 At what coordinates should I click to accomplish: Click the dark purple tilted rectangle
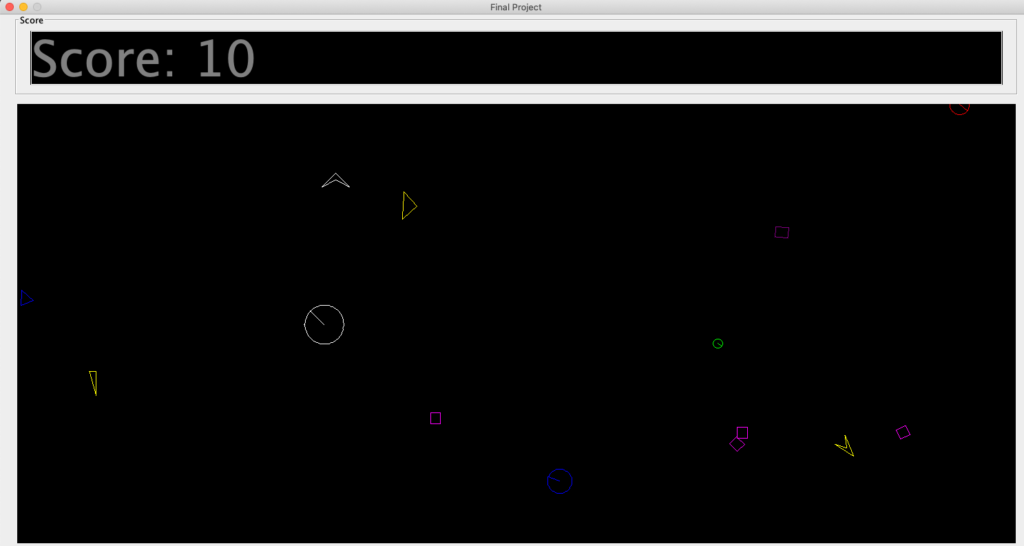point(782,232)
